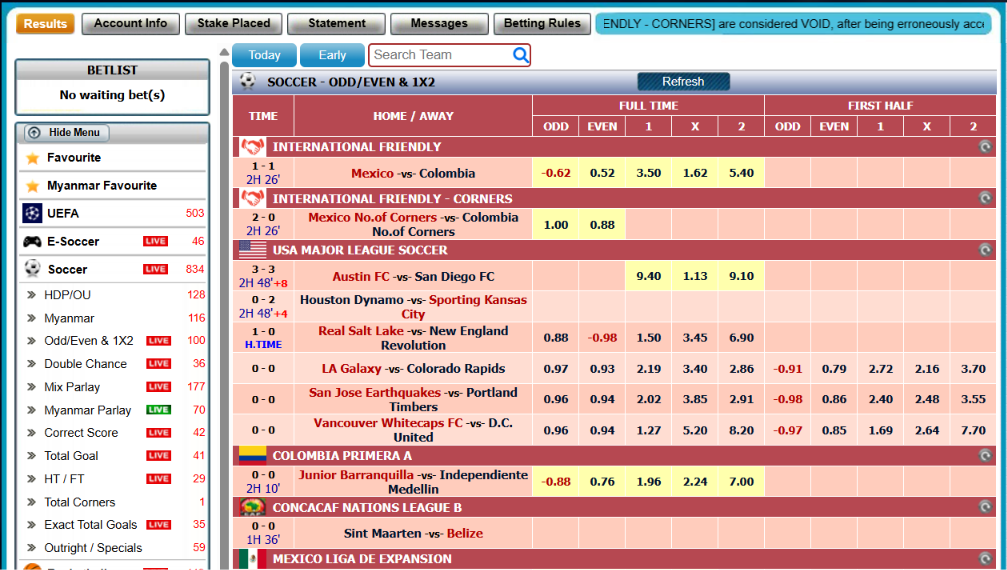The image size is (1007, 570).
Task: Open the Betting Rules page
Action: pos(542,24)
